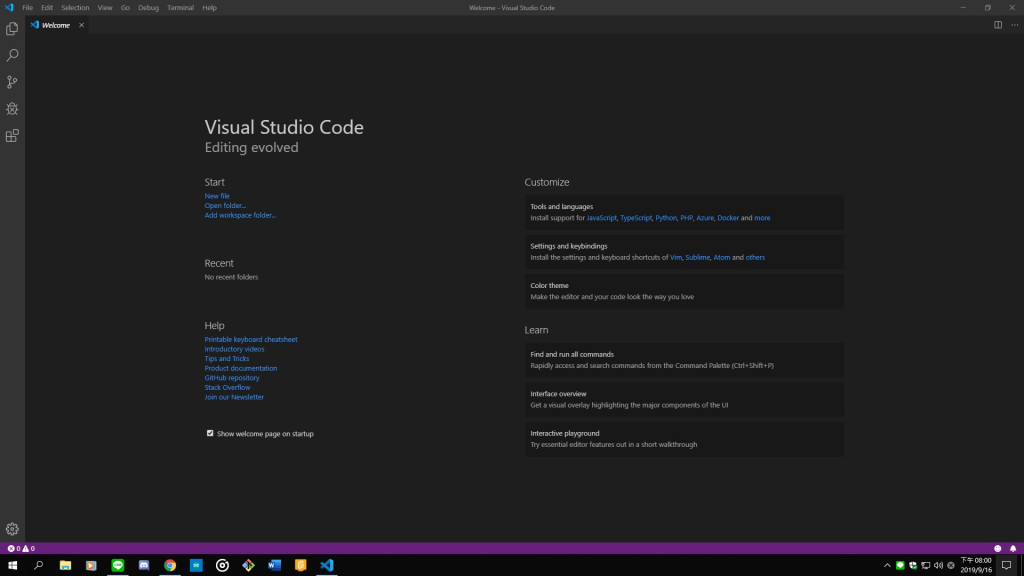The width and height of the screenshot is (1024, 576).
Task: Open the Help menu
Action: (x=209, y=8)
